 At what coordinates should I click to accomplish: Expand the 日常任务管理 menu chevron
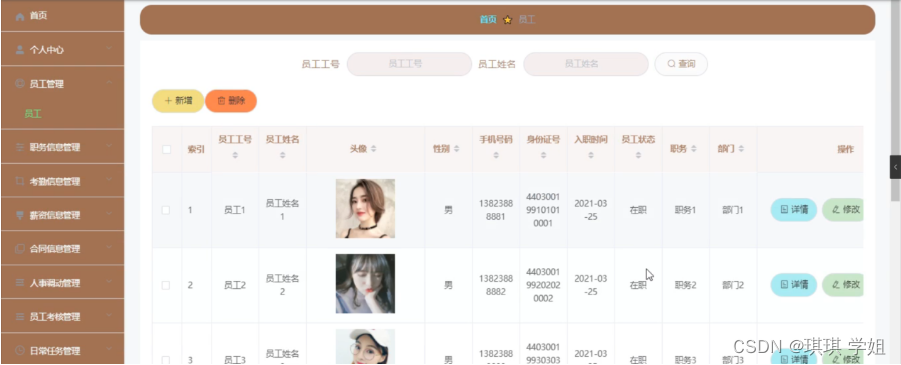109,349
